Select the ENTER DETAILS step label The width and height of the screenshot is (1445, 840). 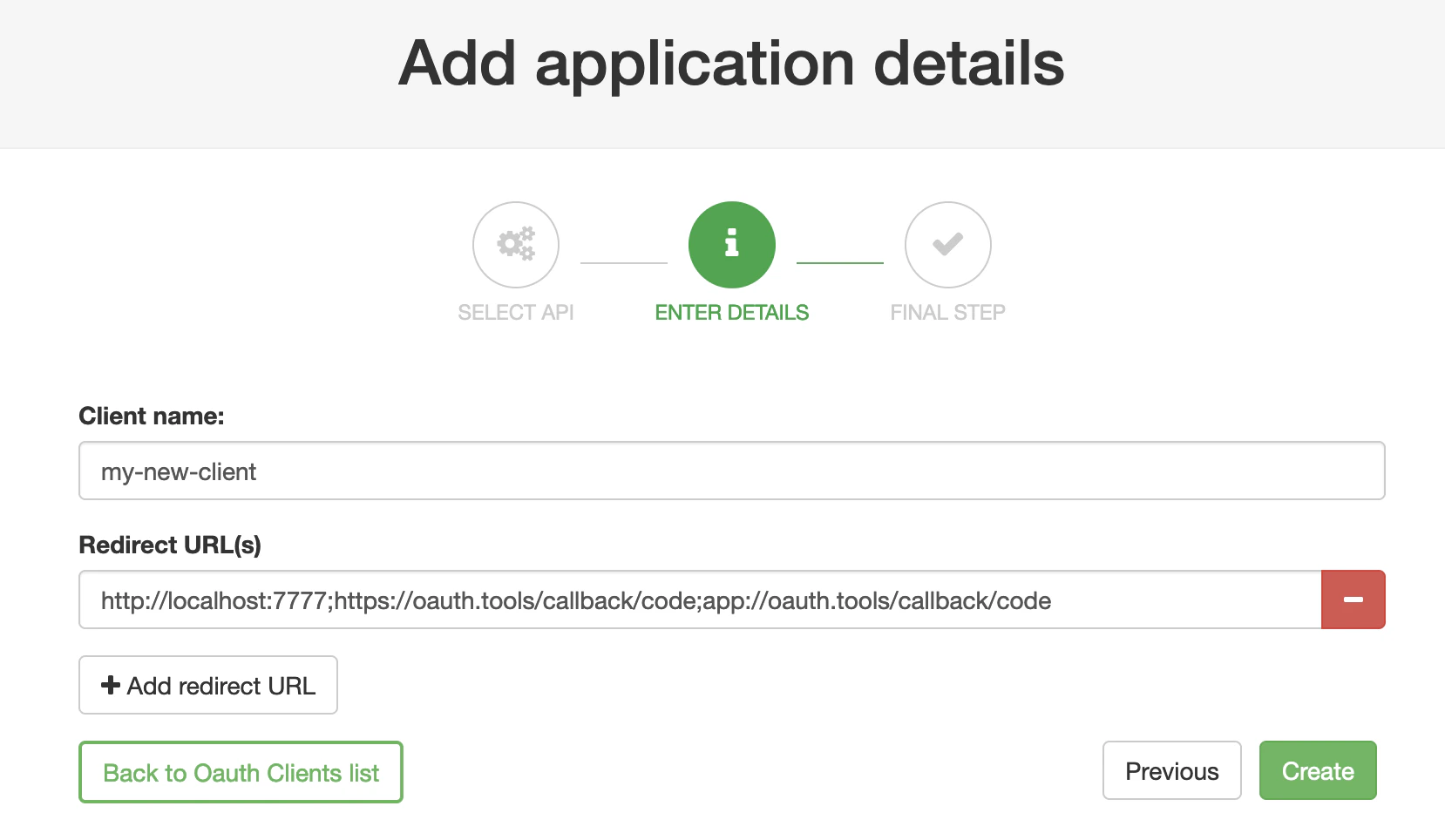click(x=731, y=312)
